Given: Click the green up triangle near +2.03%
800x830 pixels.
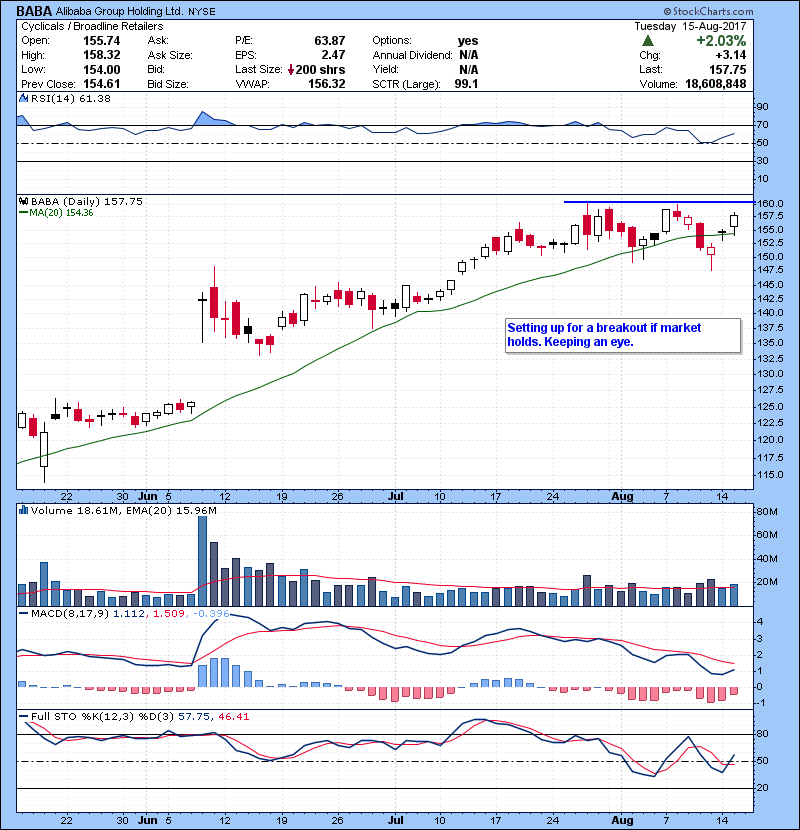Looking at the screenshot, I should 647,41.
